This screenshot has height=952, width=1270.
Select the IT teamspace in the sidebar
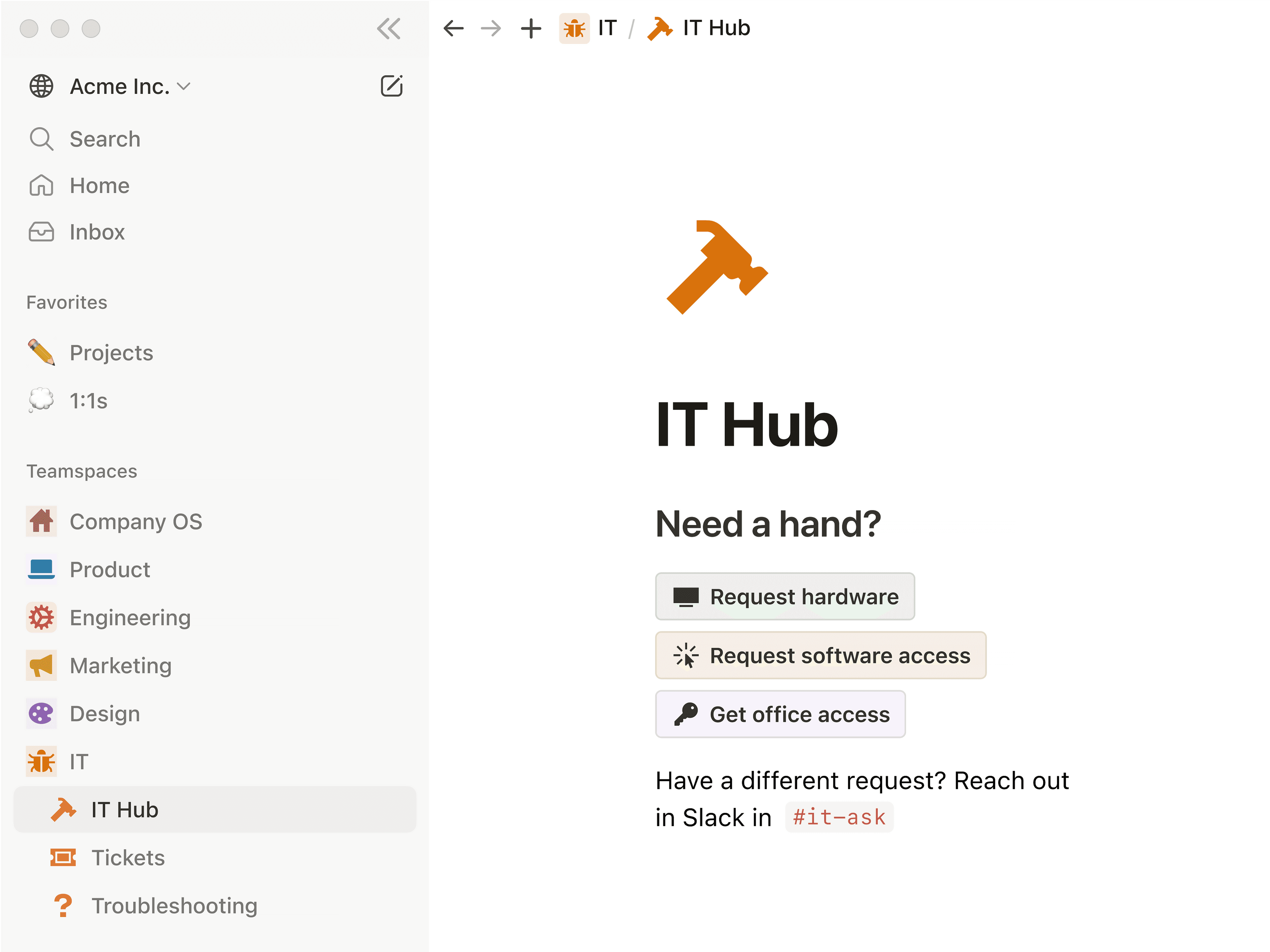[79, 762]
